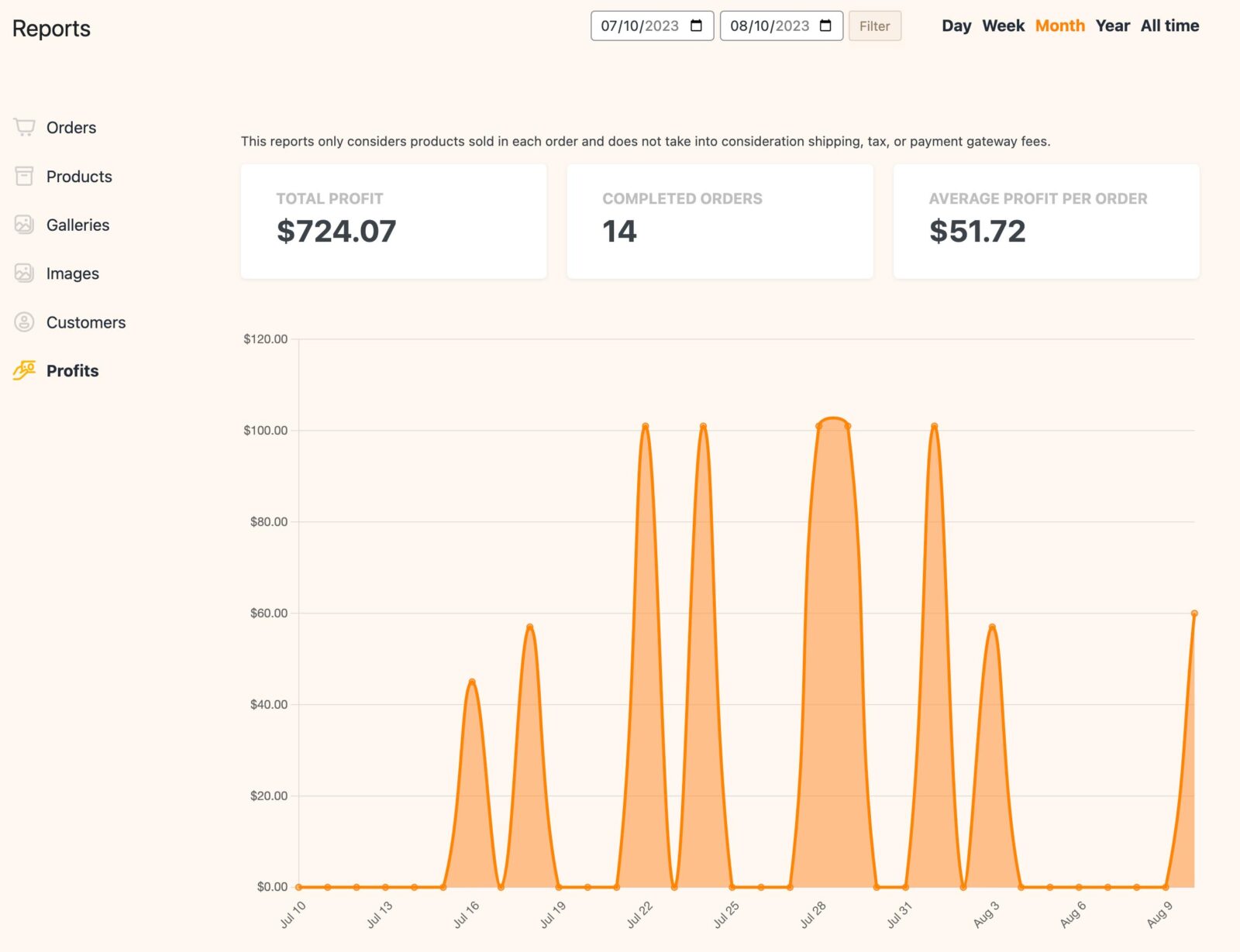
Task: Click the Images picture icon
Action: (x=24, y=273)
